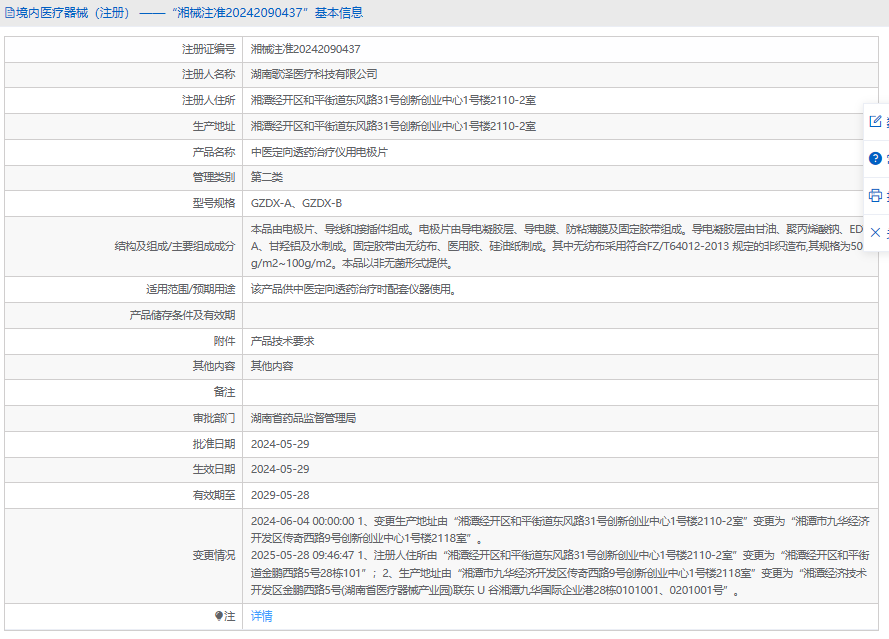Click the 生效日期 row label
The width and height of the screenshot is (889, 639).
tap(214, 469)
